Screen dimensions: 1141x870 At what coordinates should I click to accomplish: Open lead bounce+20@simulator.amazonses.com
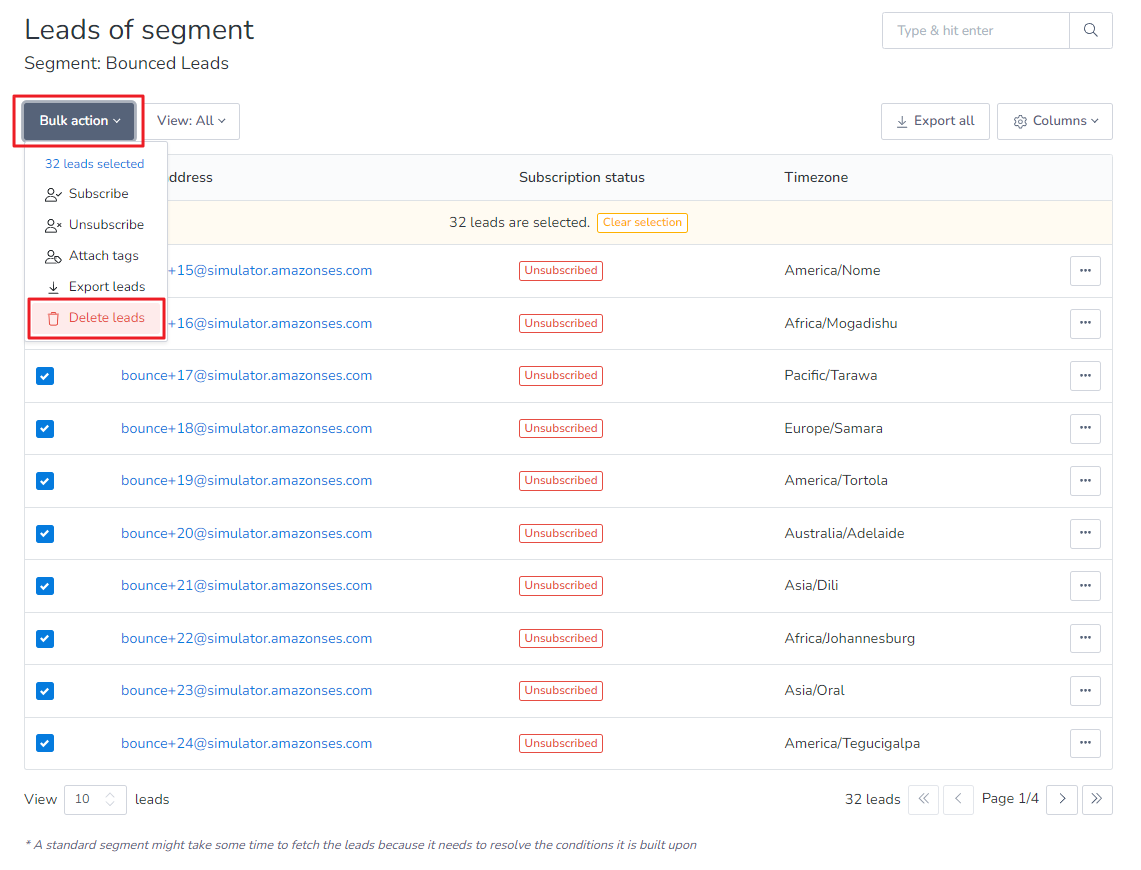(x=246, y=533)
